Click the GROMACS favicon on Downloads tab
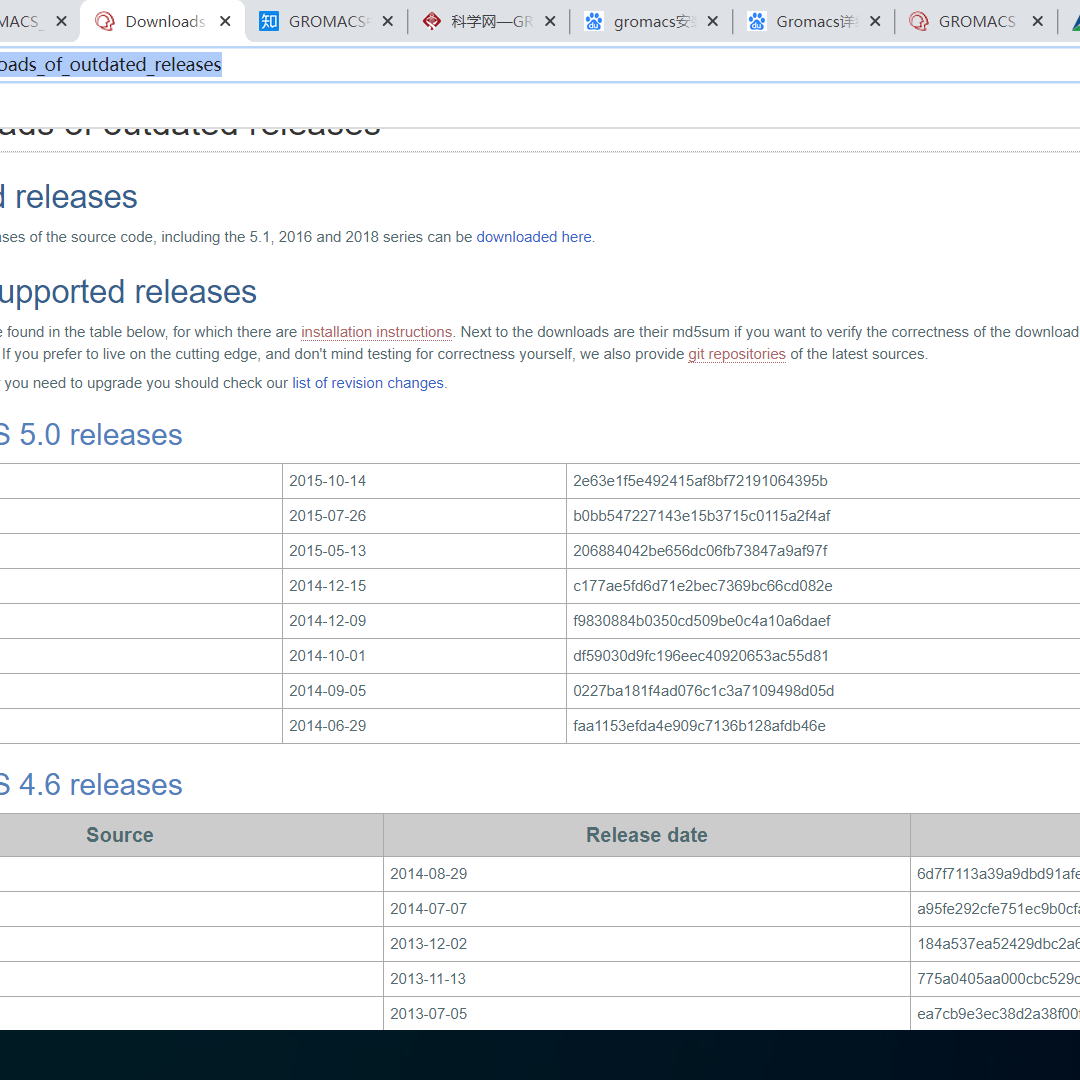1080x1080 pixels. point(105,21)
